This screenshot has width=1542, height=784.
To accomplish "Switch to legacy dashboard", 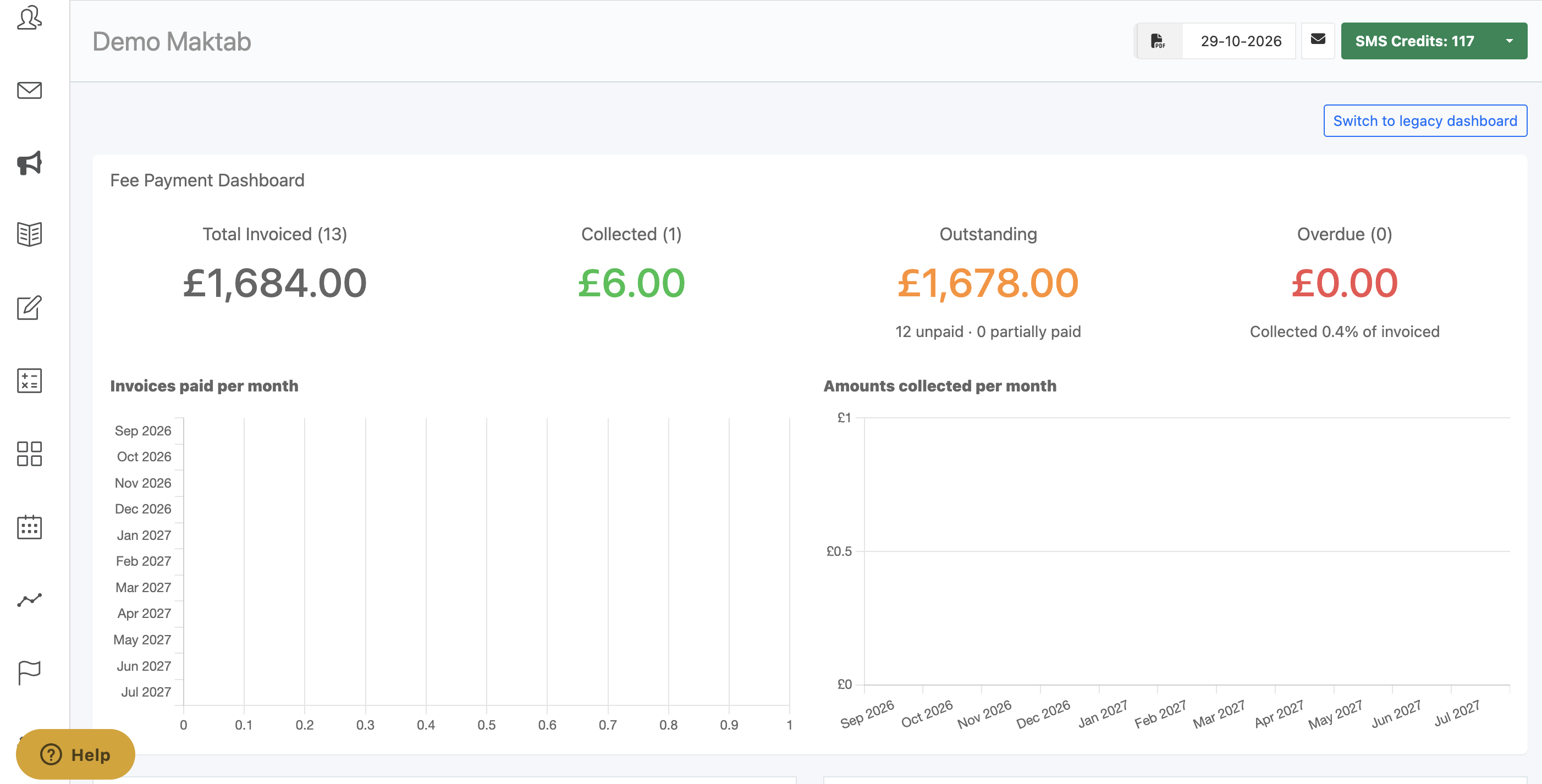I will coord(1425,121).
